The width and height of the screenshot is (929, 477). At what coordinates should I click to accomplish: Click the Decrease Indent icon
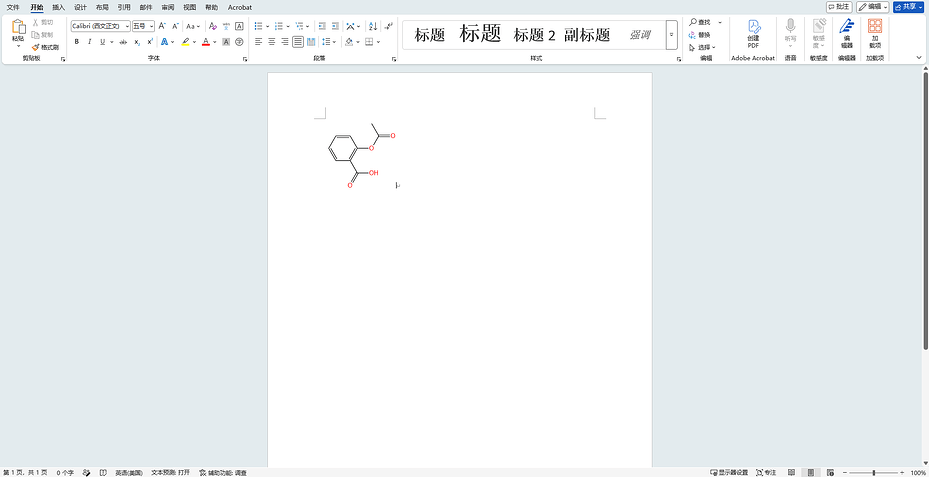point(322,26)
